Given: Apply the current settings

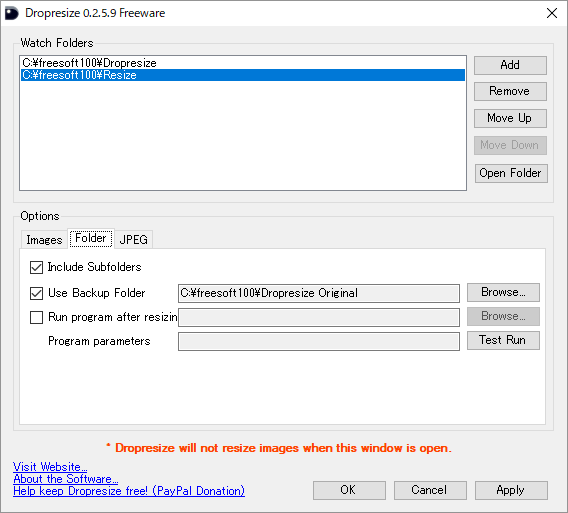Looking at the screenshot, I should pos(511,491).
